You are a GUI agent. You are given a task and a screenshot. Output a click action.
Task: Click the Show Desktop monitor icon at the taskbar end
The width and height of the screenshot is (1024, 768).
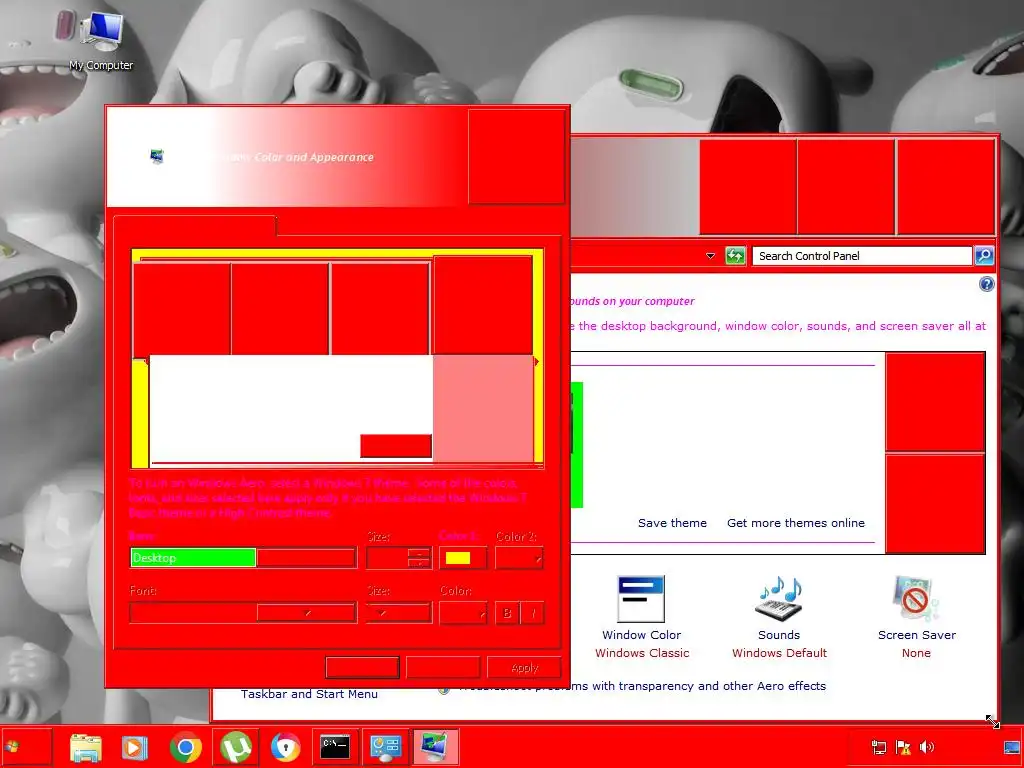point(1012,747)
